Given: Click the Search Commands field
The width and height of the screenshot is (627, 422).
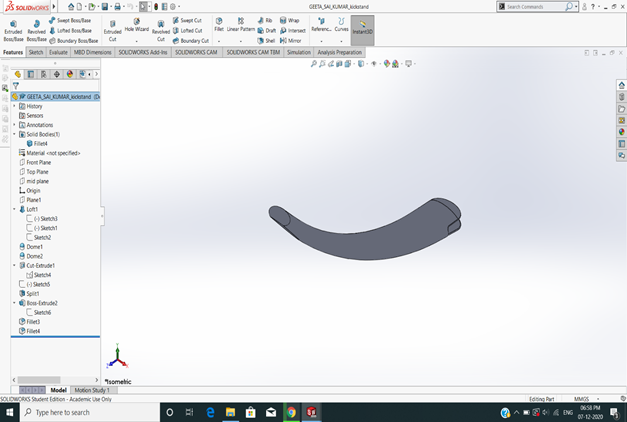Looking at the screenshot, I should pyautogui.click(x=536, y=7).
